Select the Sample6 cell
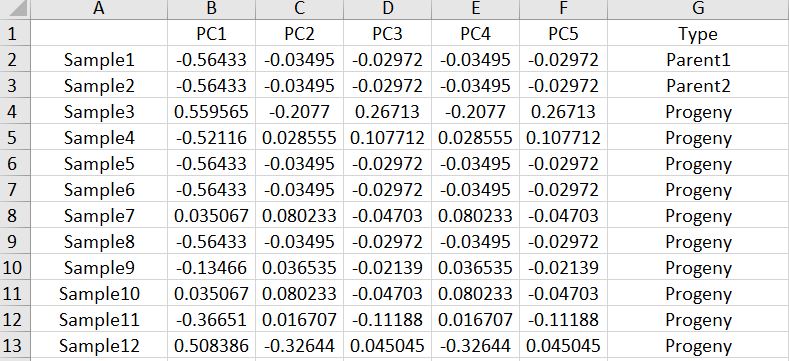 (99, 190)
